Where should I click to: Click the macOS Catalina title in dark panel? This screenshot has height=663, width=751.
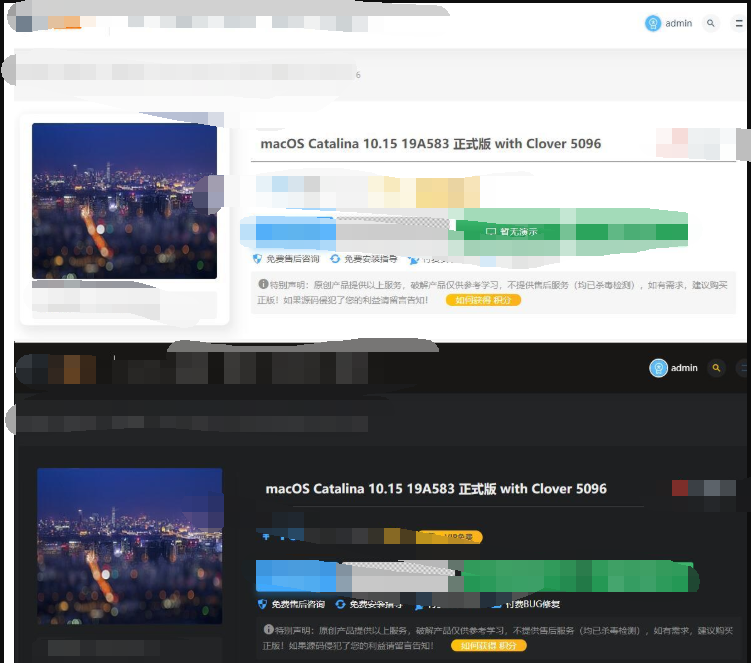(435, 489)
